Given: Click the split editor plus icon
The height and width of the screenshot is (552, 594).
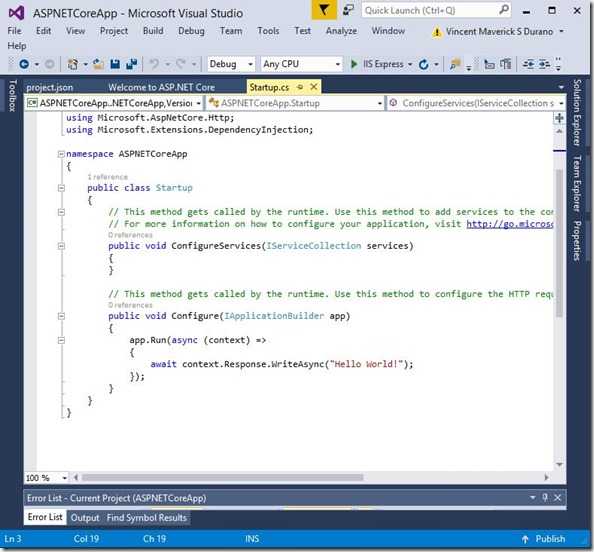Looking at the screenshot, I should click(559, 118).
